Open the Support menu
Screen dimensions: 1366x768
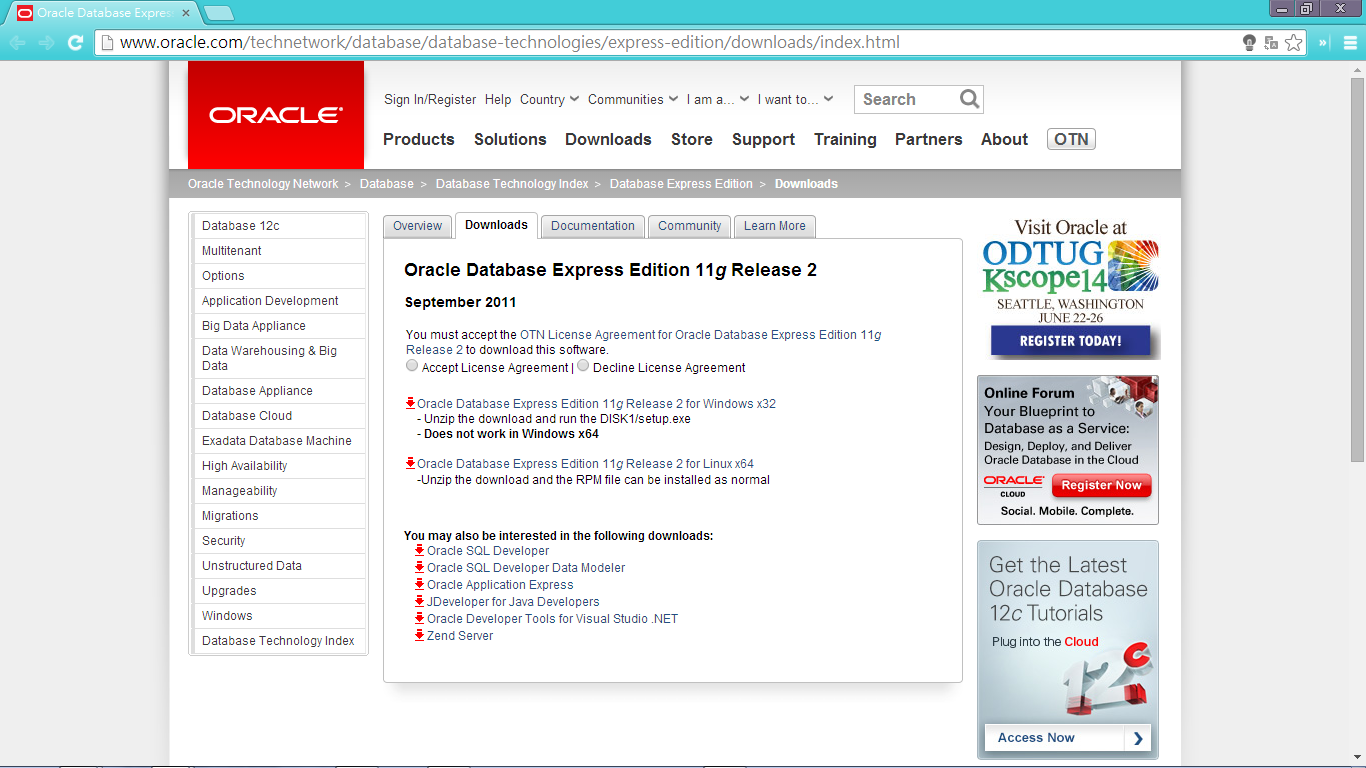coord(763,139)
